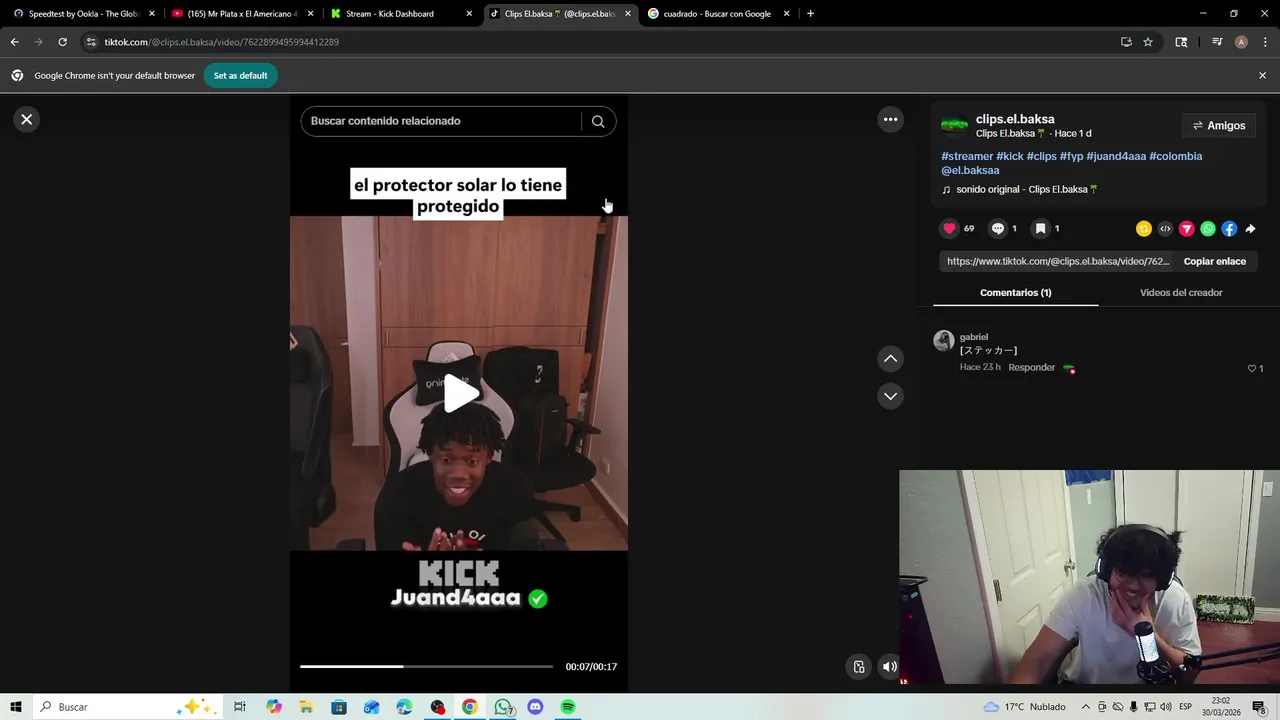Screen dimensions: 1280x720
Task: Show hidden system tray icons
Action: coord(1085,707)
